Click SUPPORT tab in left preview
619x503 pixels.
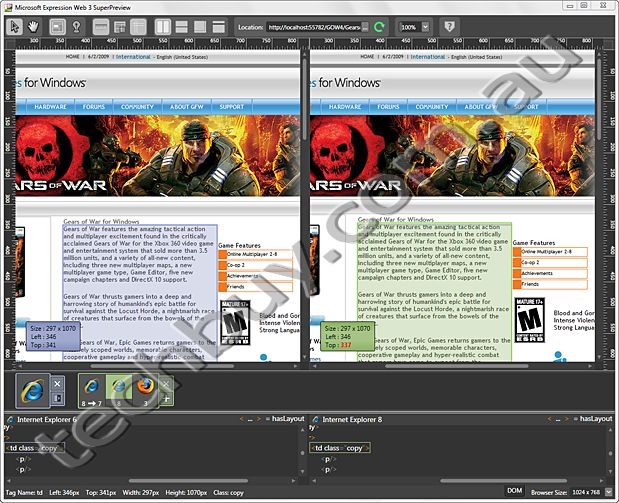click(232, 107)
